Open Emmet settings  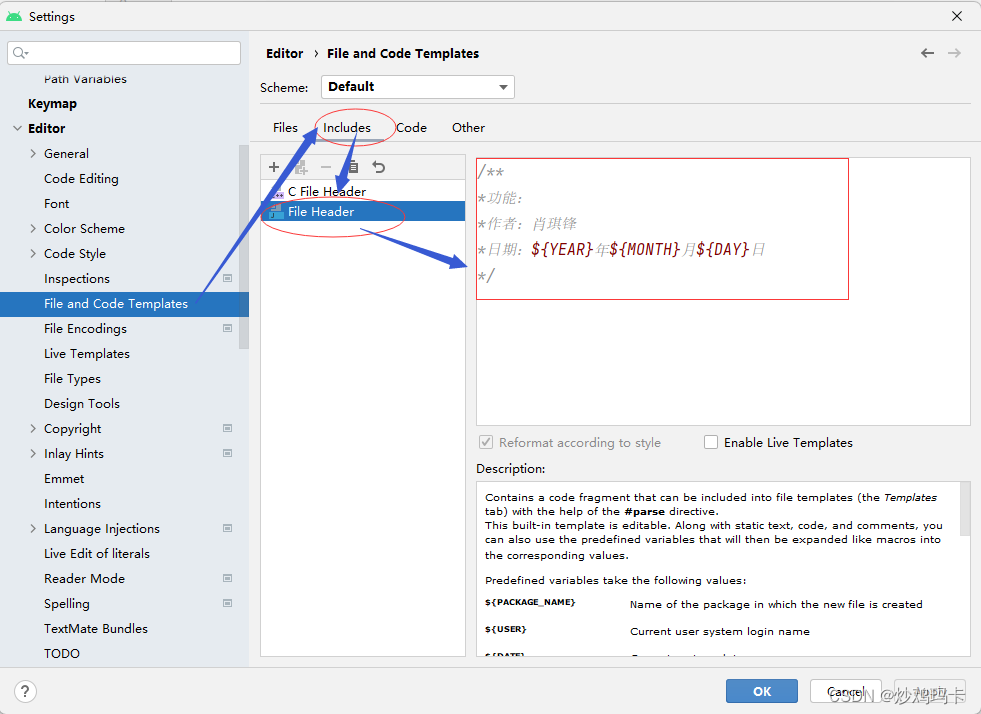(x=64, y=479)
